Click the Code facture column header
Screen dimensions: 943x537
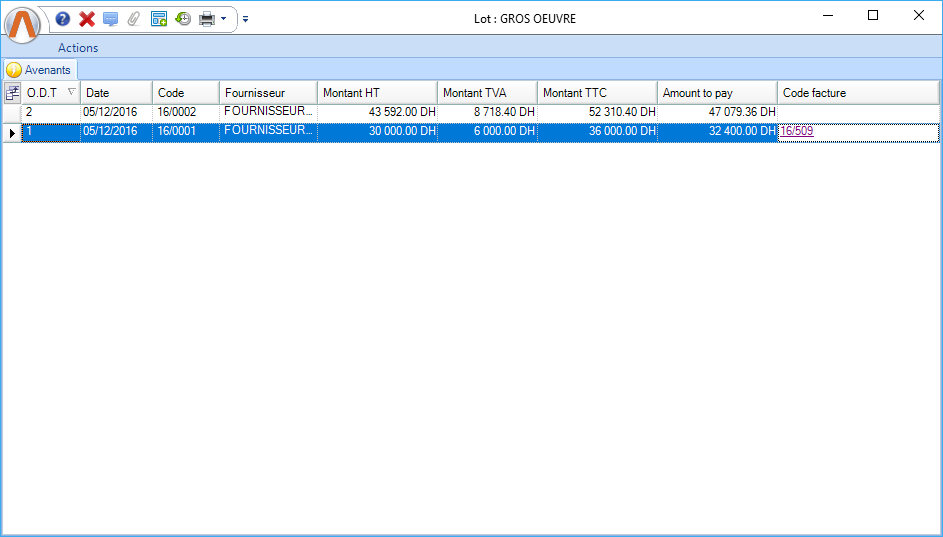pyautogui.click(x=857, y=93)
